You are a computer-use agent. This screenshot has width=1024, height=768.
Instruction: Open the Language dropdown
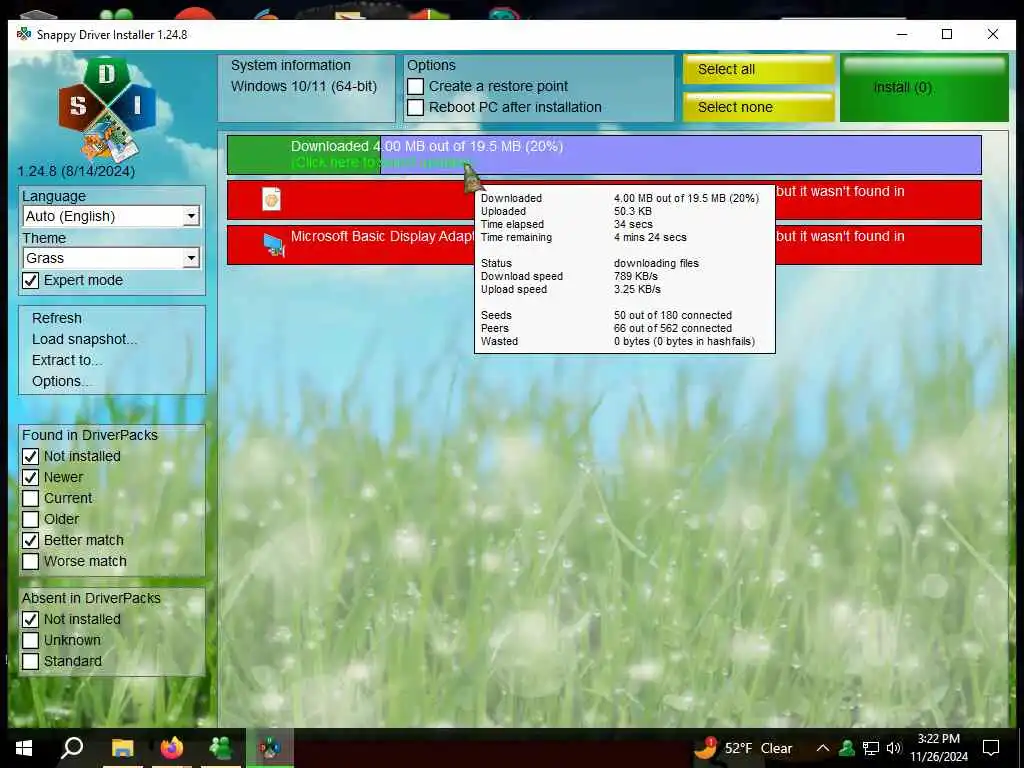[111, 216]
